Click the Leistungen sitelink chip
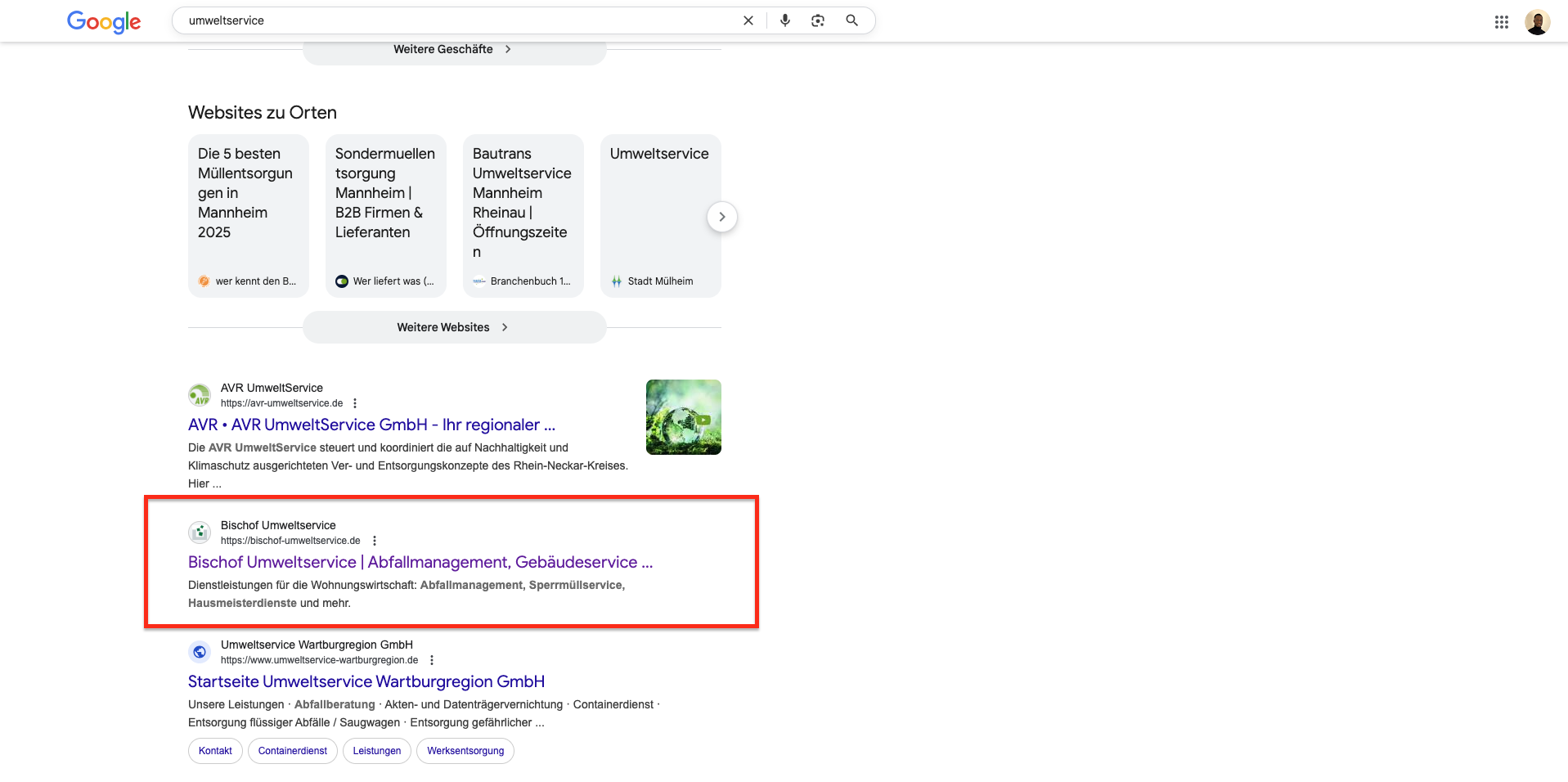1568x782 pixels. pyautogui.click(x=377, y=751)
